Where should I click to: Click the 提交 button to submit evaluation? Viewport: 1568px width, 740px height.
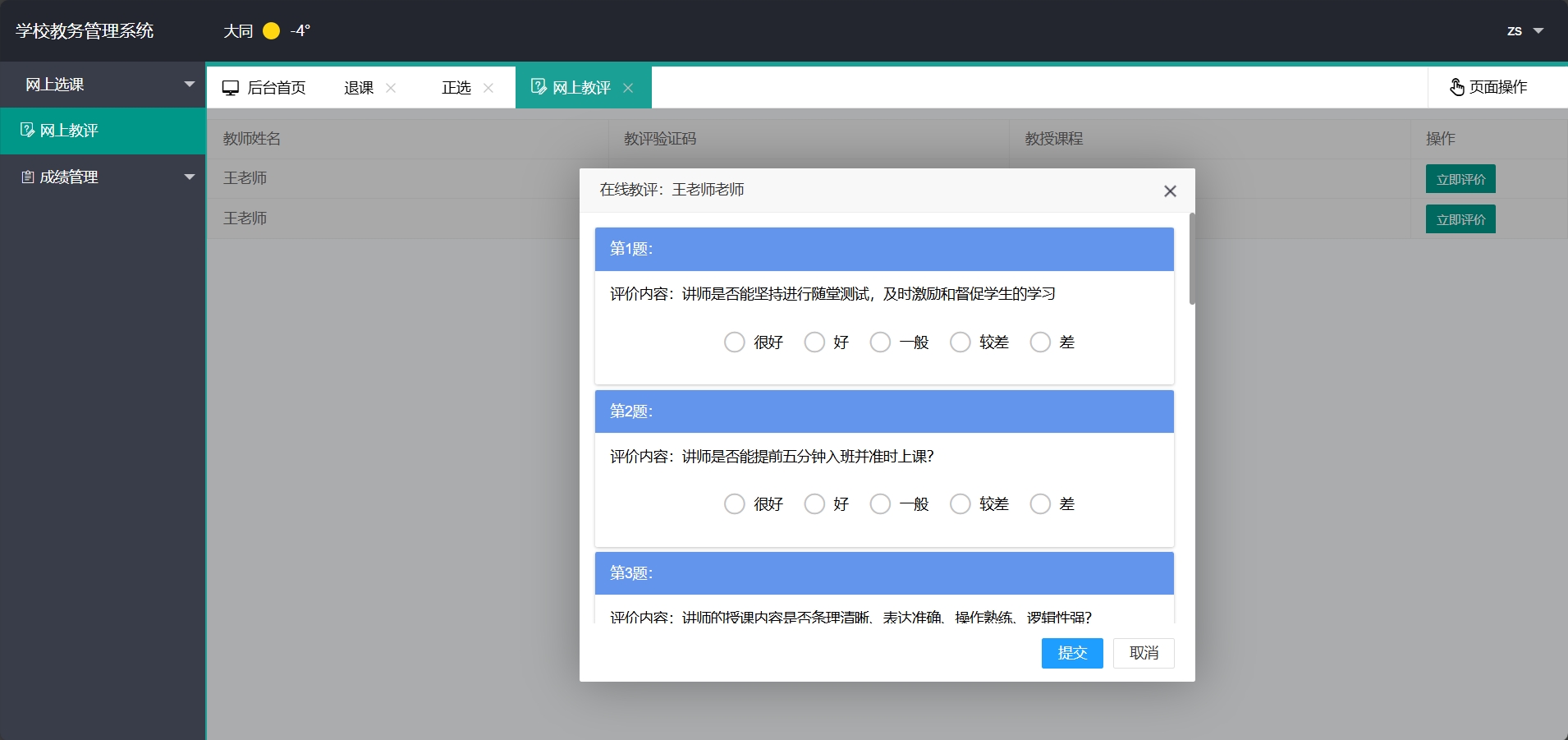(1071, 653)
